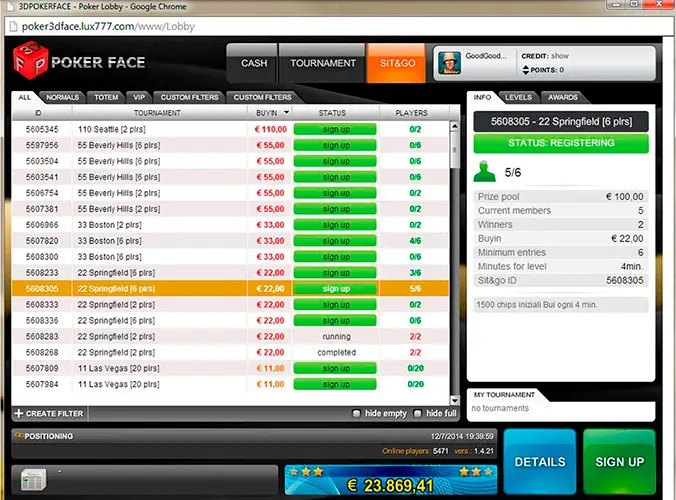The width and height of the screenshot is (676, 500).
Task: Open the VIP filter tab
Action: tap(139, 97)
